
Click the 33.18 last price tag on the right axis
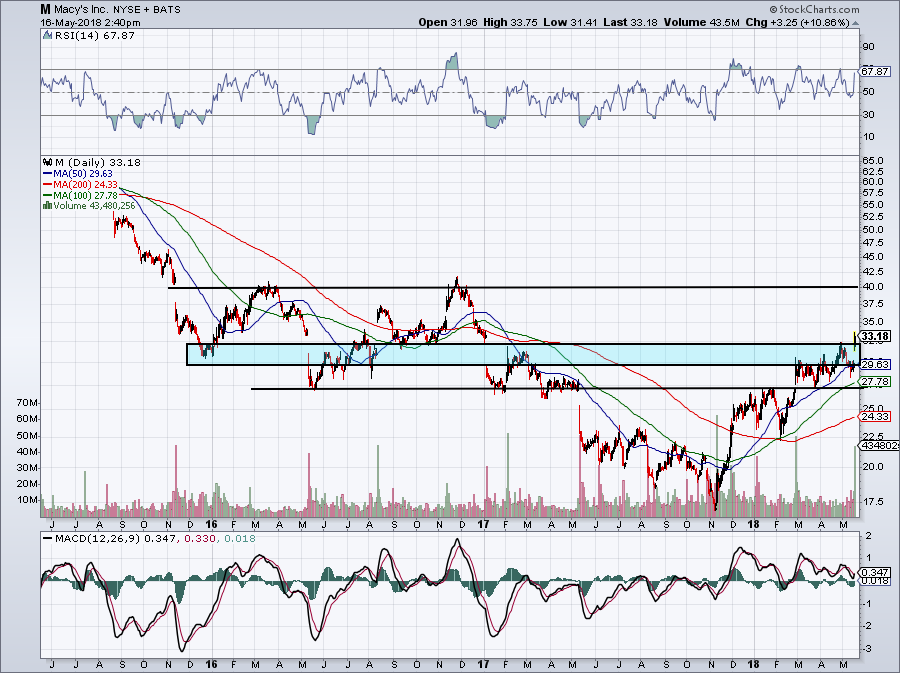click(x=876, y=337)
